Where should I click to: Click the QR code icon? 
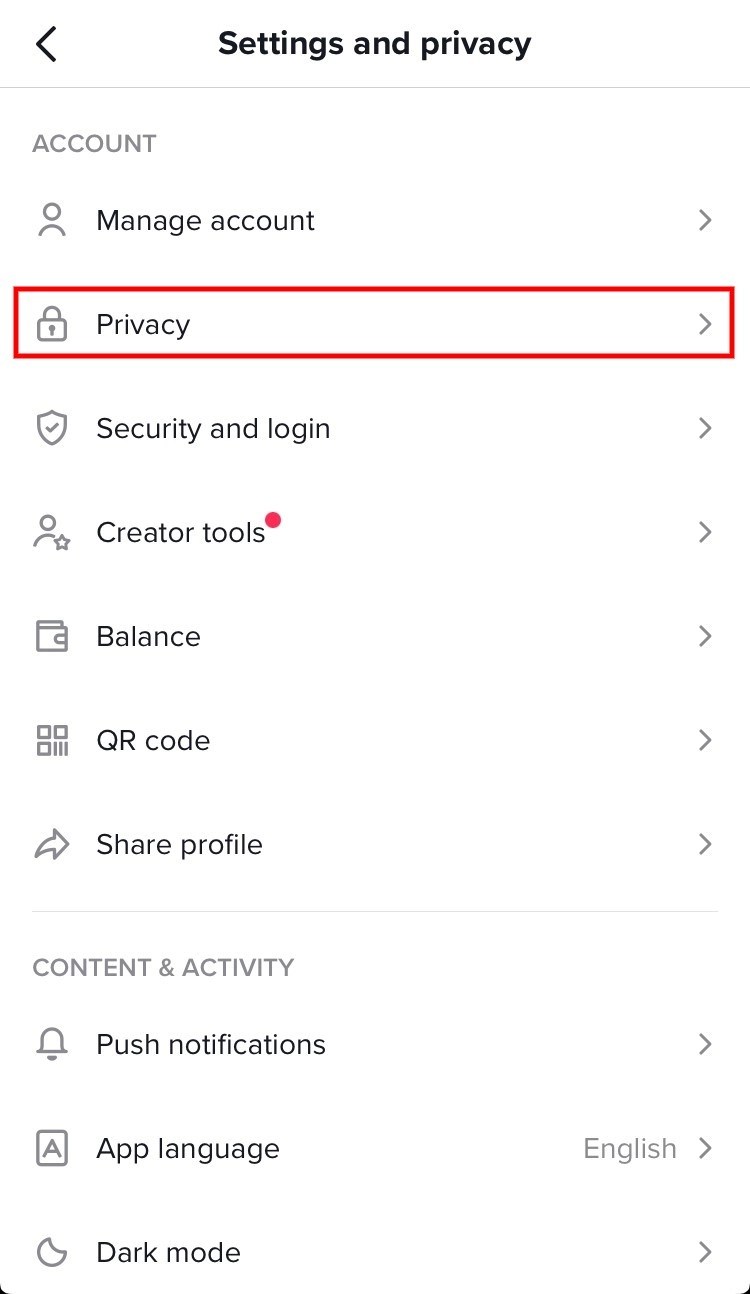pos(51,740)
